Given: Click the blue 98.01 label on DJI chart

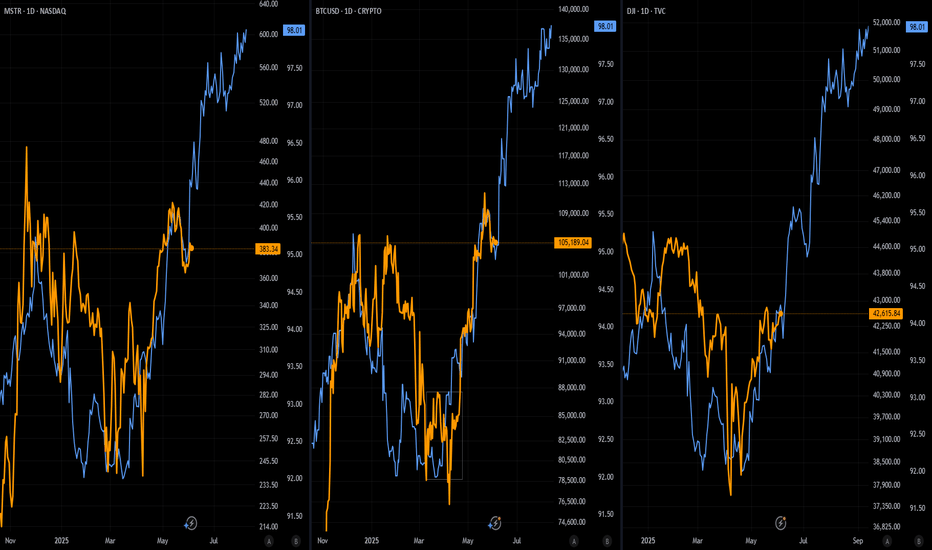Looking at the screenshot, I should 917,27.
